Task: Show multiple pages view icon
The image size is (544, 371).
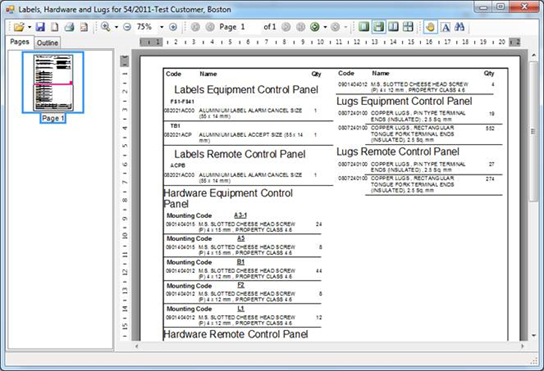Action: click(x=408, y=27)
